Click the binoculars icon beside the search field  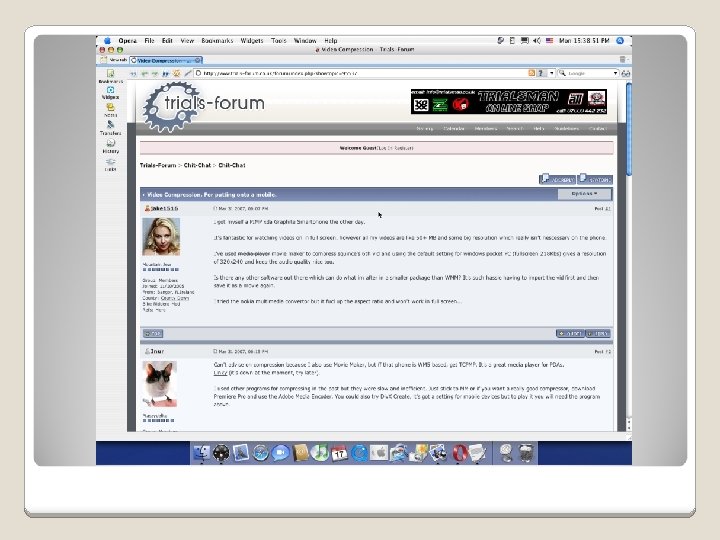tap(625, 73)
